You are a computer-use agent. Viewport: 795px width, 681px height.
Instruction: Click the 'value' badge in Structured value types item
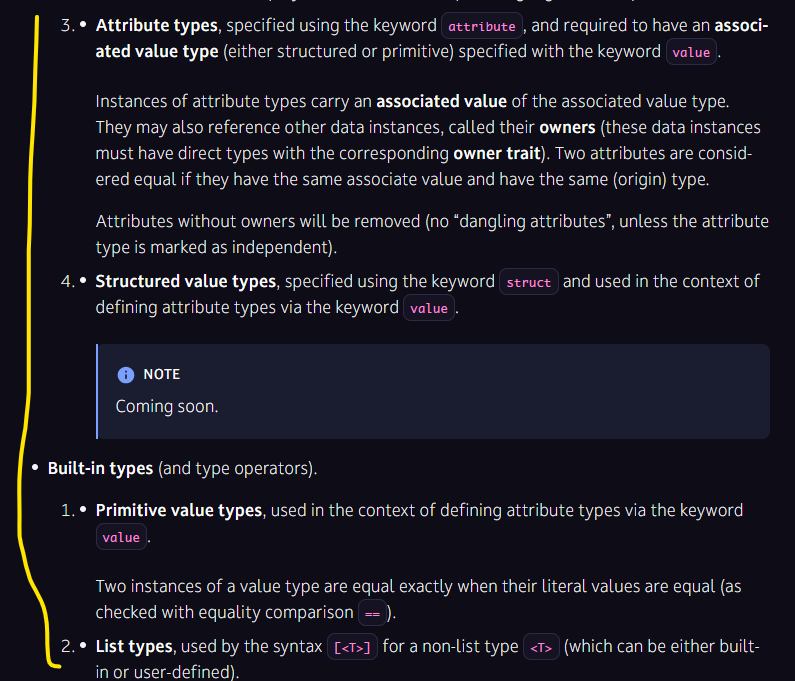pos(429,308)
